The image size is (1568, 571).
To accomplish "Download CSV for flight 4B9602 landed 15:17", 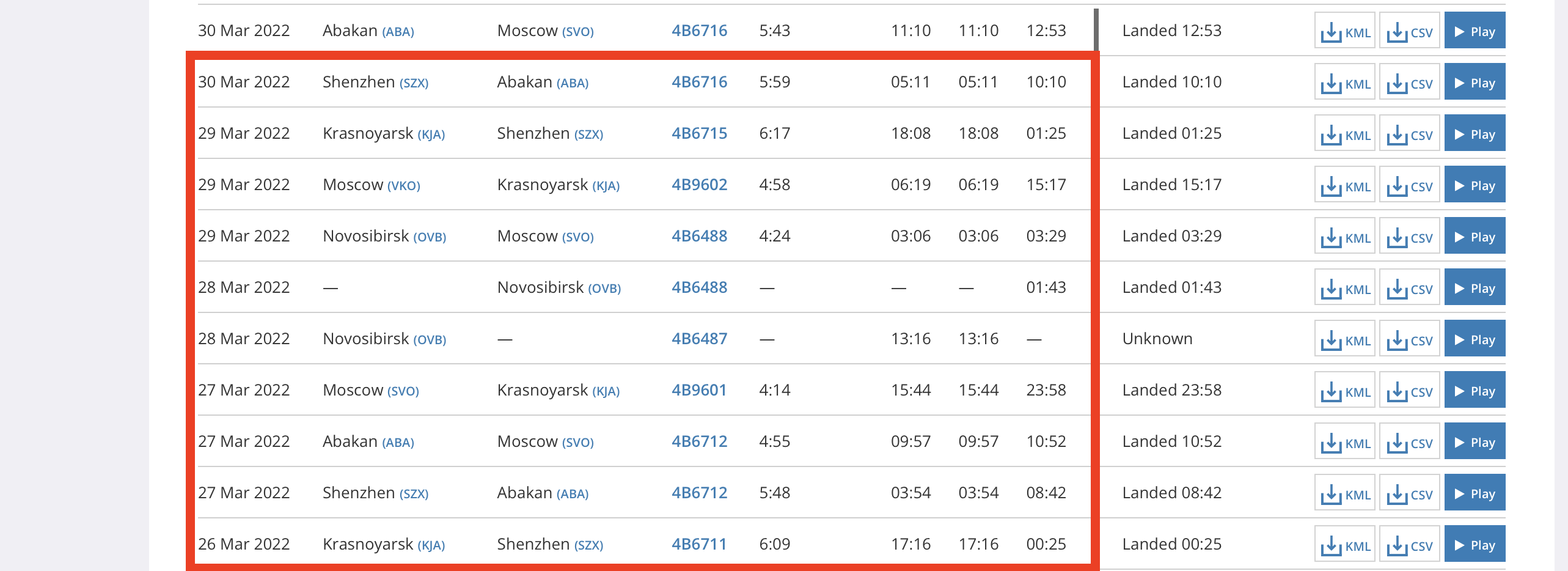I will coord(1409,185).
